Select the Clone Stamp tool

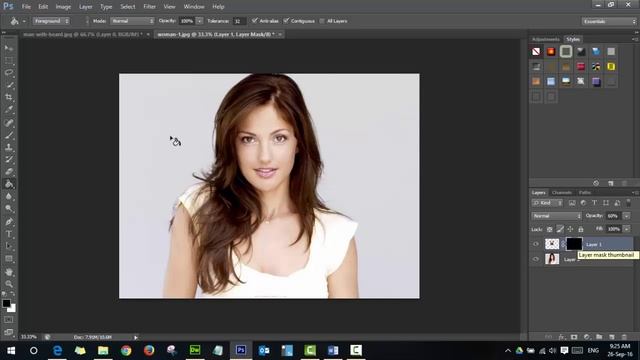coord(9,147)
